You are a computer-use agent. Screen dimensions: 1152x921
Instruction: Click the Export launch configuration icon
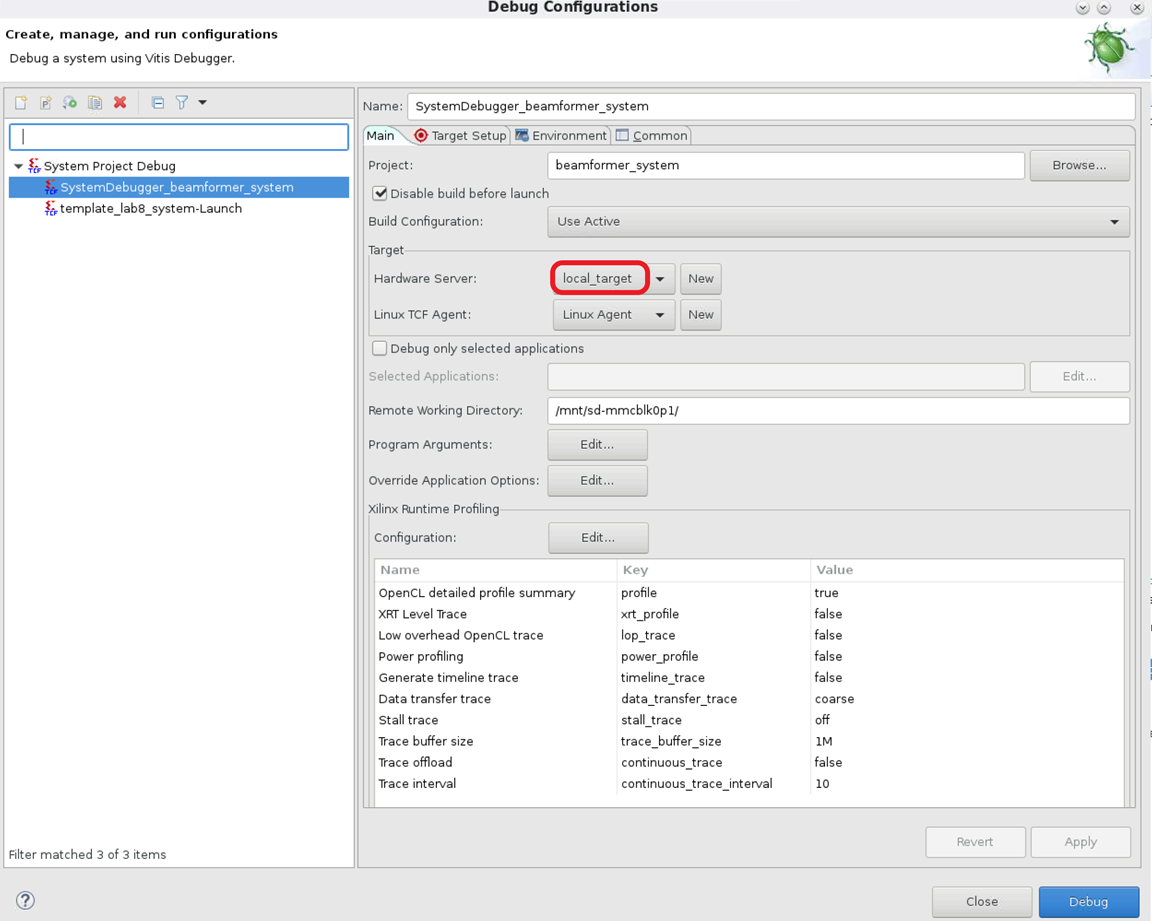point(70,103)
